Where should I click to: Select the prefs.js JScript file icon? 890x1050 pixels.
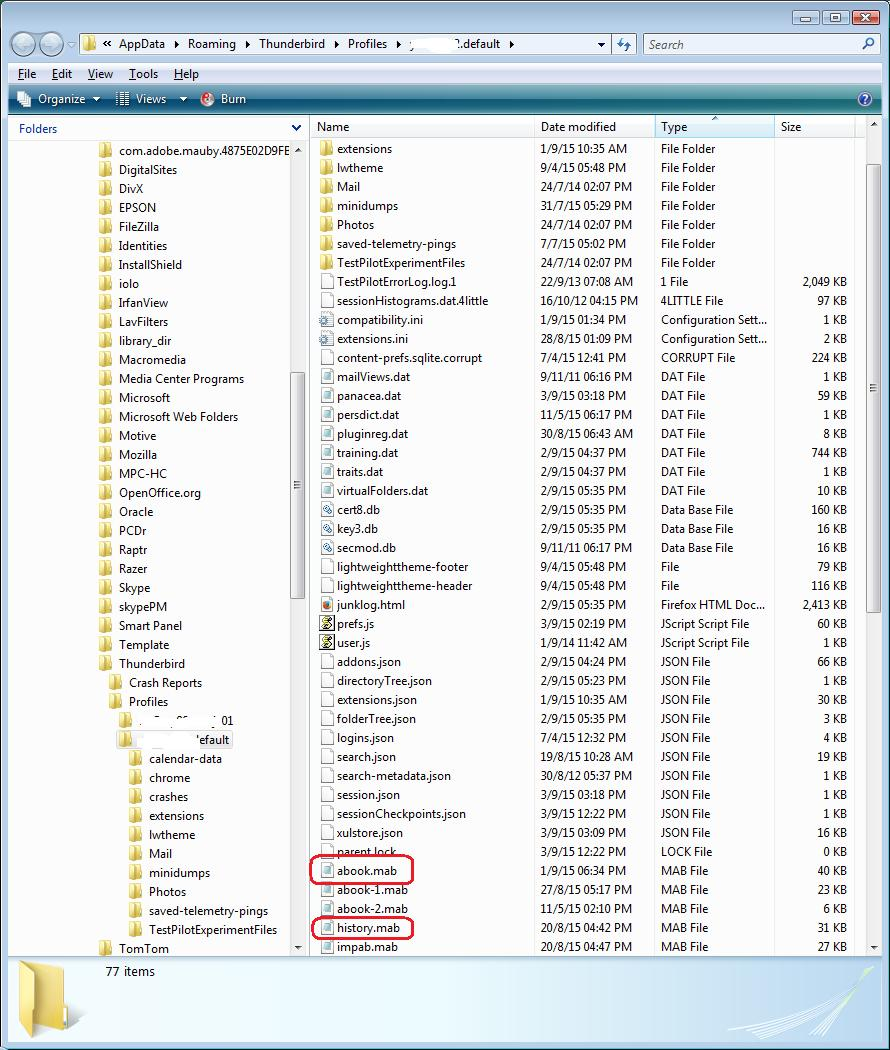coord(327,624)
